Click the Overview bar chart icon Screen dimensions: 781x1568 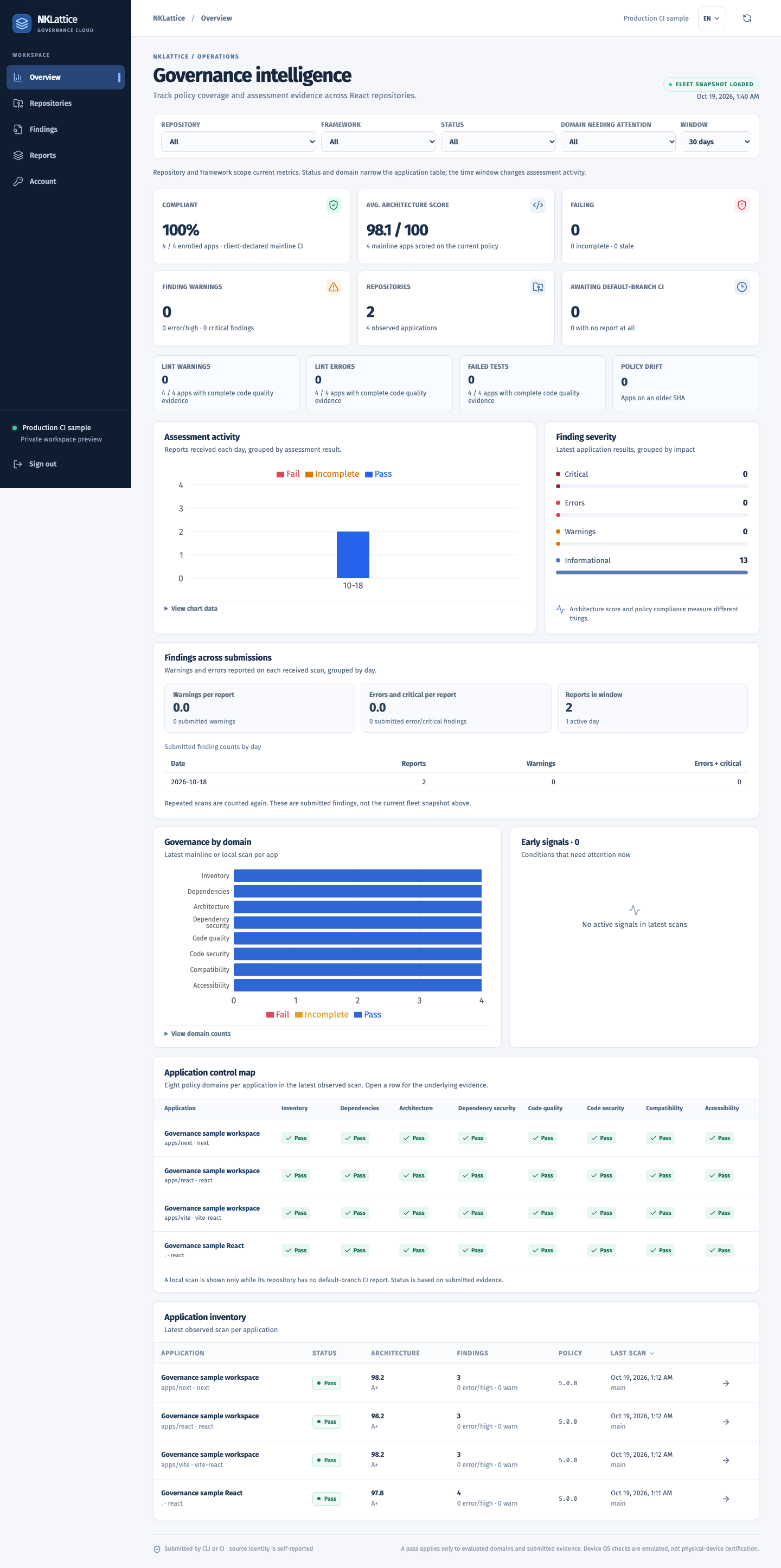pos(18,78)
